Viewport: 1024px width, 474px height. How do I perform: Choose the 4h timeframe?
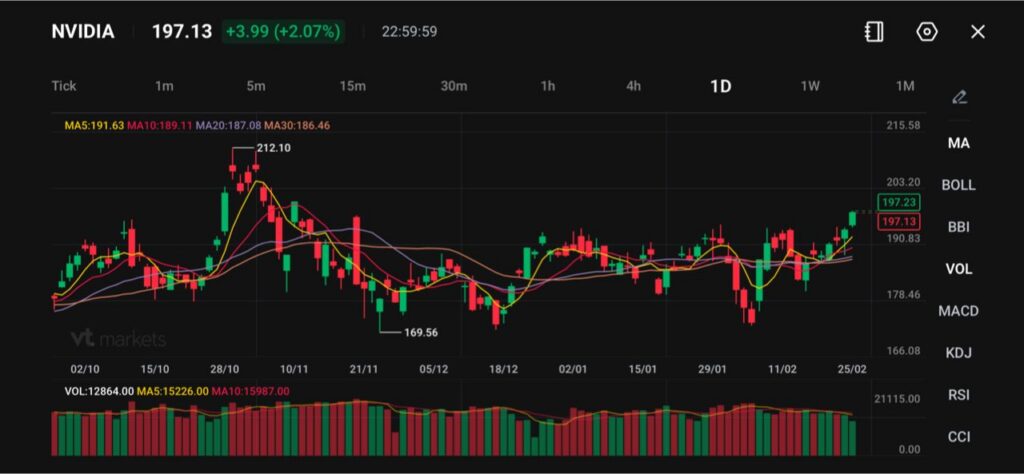(634, 86)
